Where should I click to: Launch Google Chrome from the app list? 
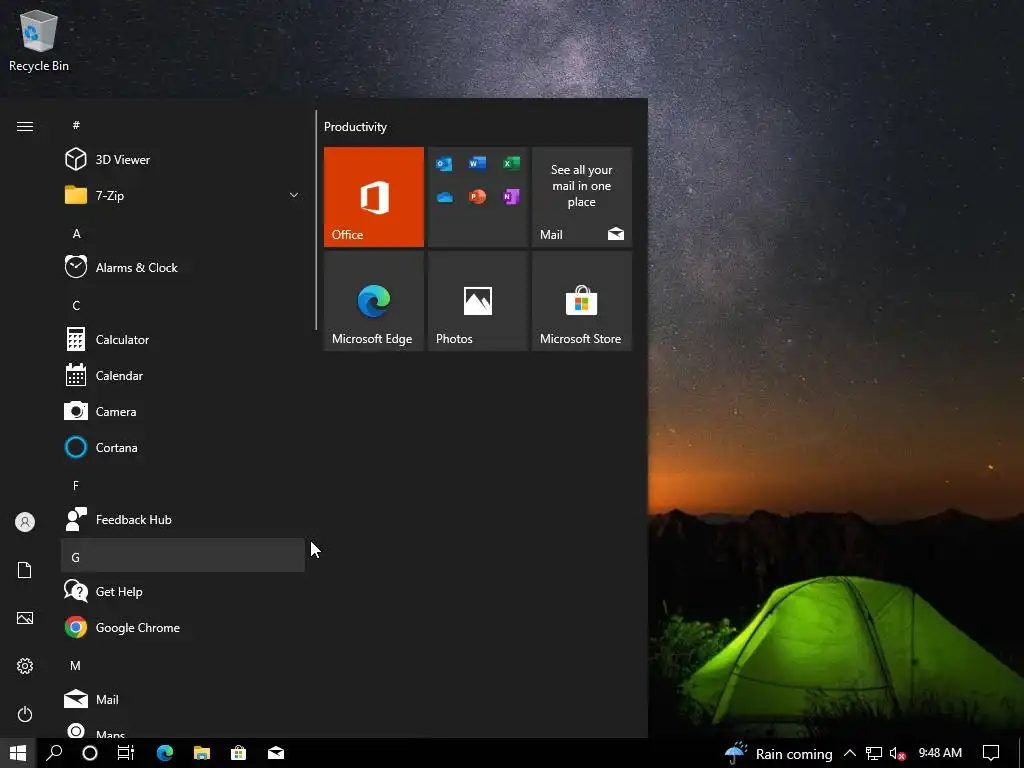point(183,627)
